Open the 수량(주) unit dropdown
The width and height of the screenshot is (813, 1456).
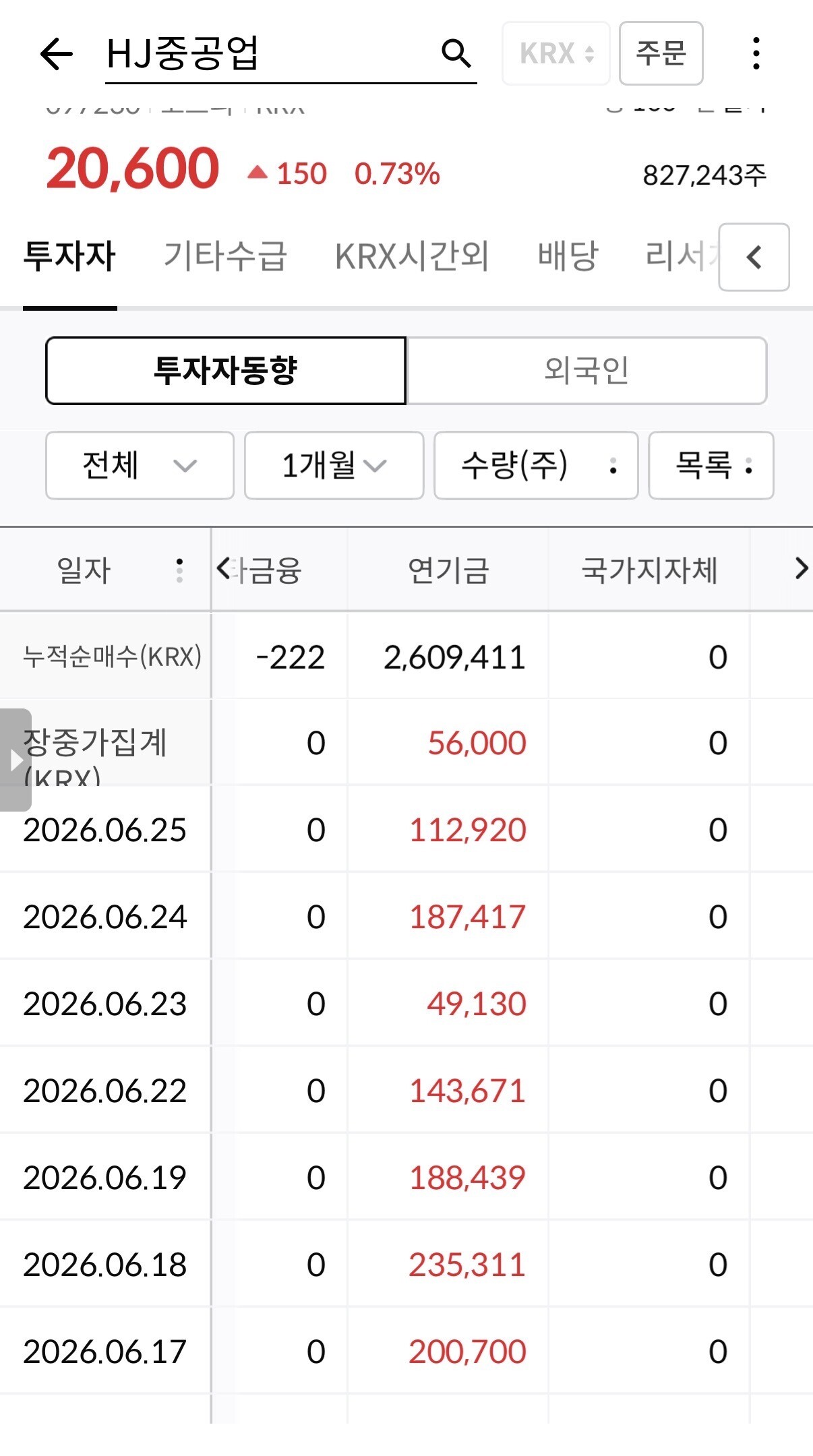coord(536,466)
